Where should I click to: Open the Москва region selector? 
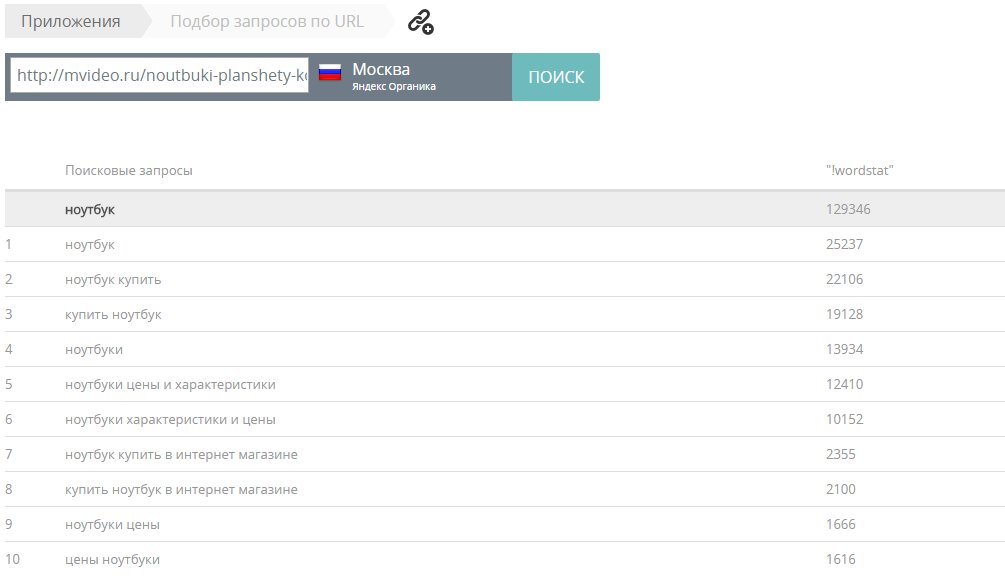[381, 69]
